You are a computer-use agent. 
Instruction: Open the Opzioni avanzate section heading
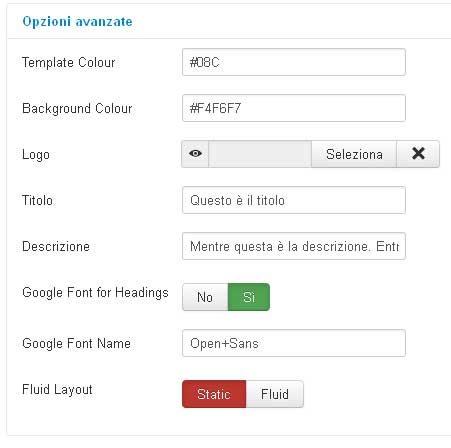coord(77,22)
